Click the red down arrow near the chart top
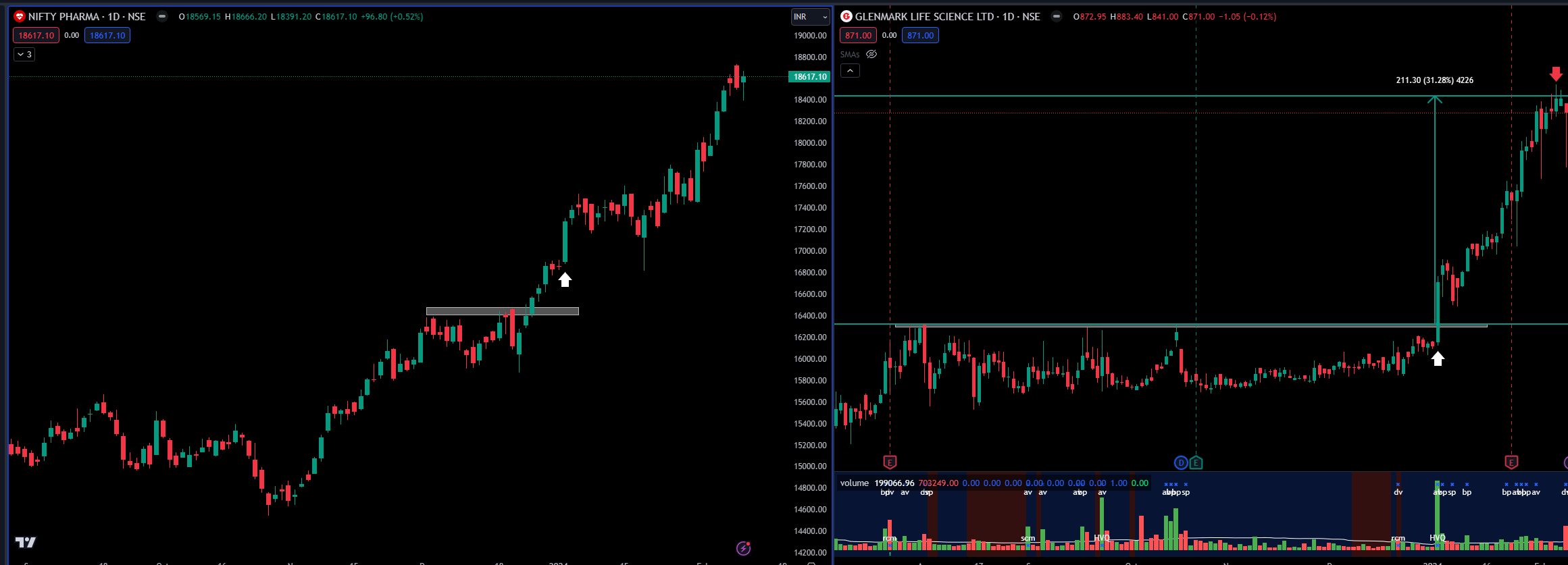1568x565 pixels. tap(1556, 74)
